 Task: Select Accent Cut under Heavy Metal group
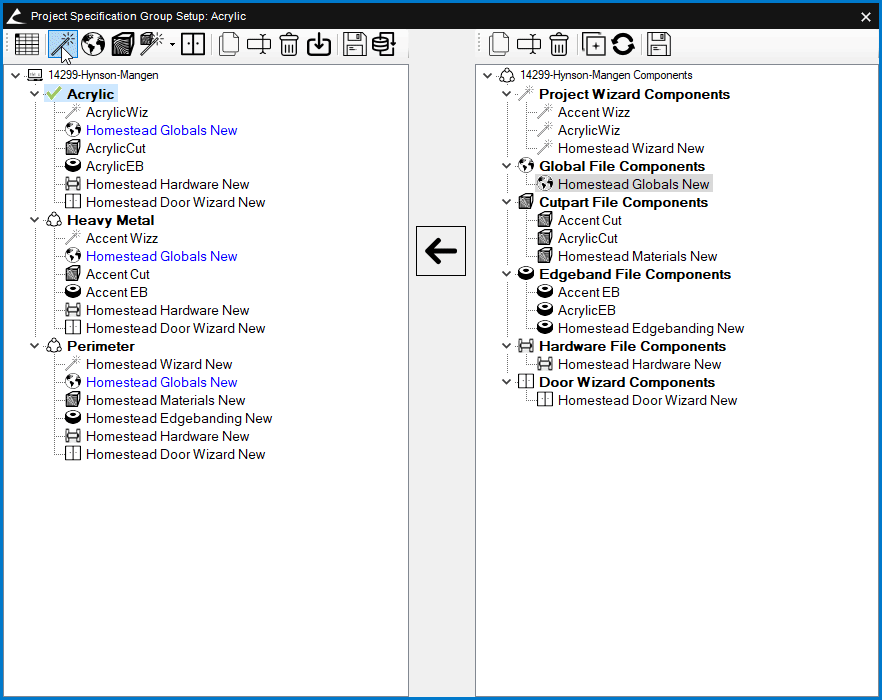tap(117, 274)
